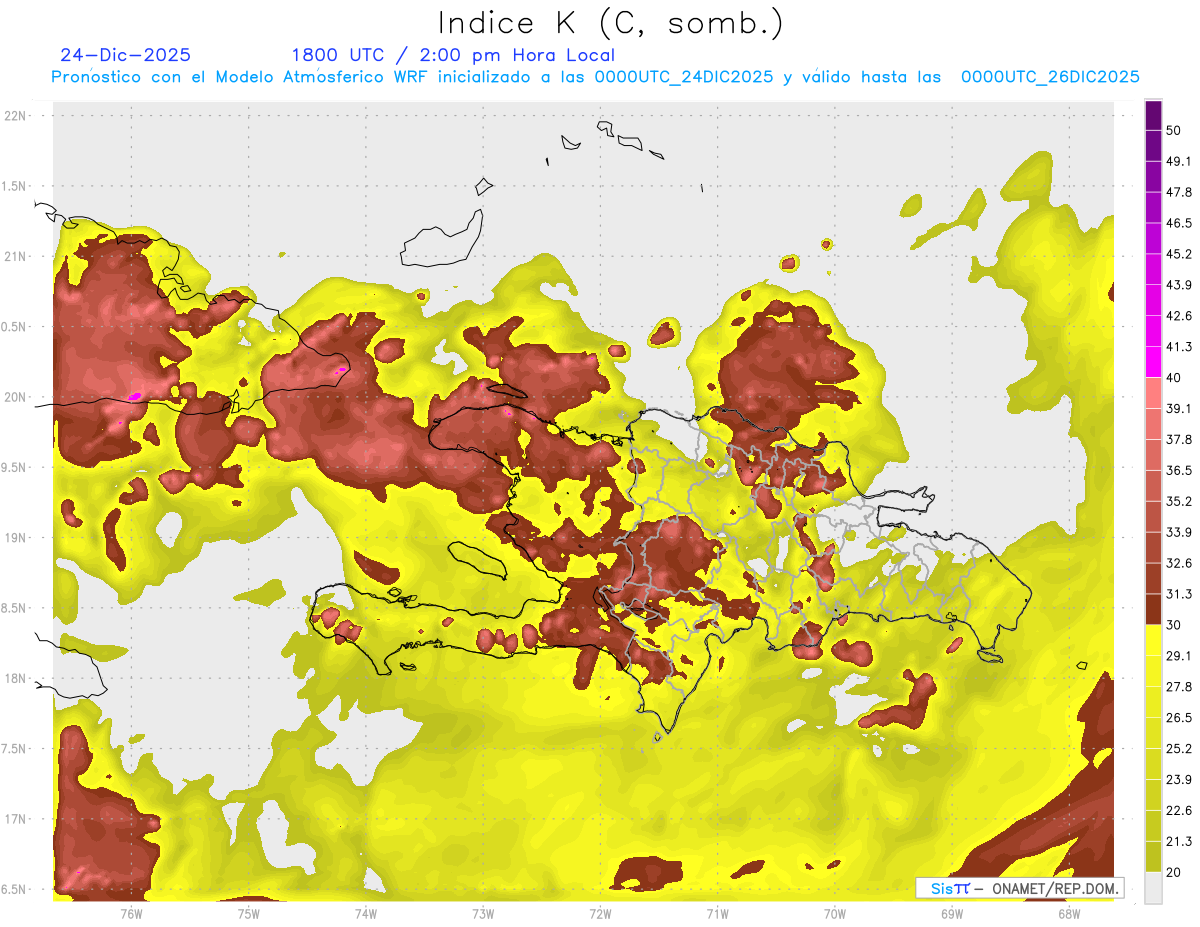1200x927 pixels.
Task: Click the map title 'Indice K (C, somb.)'
Action: [610, 23]
